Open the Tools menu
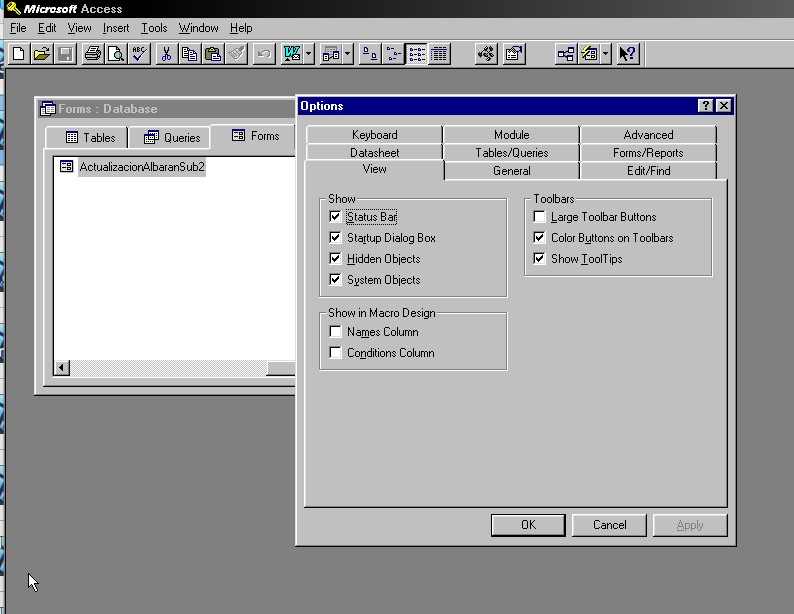Viewport: 794px width, 614px height. pos(154,28)
